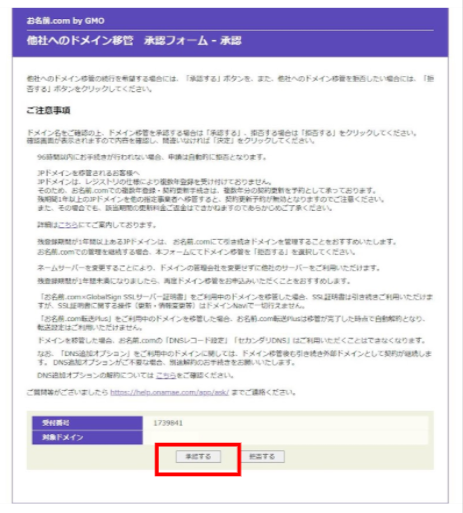The height and width of the screenshot is (513, 463).
Task: Click the 承認する approve button
Action: (x=198, y=456)
